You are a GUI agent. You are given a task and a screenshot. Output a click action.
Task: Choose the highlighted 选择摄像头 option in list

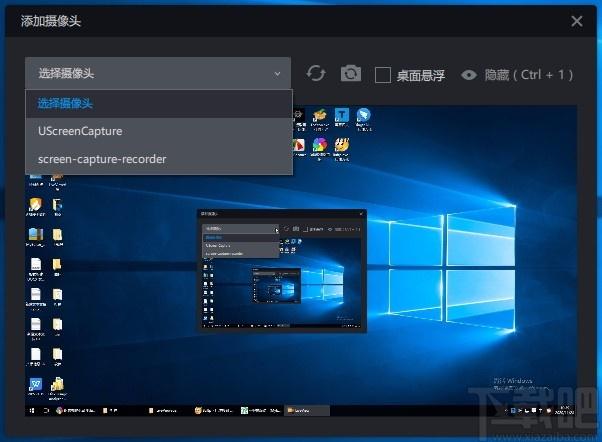tap(159, 103)
